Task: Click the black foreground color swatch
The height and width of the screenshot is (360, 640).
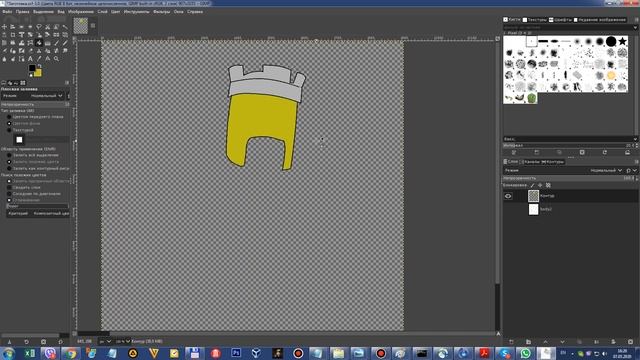Action: (31, 68)
